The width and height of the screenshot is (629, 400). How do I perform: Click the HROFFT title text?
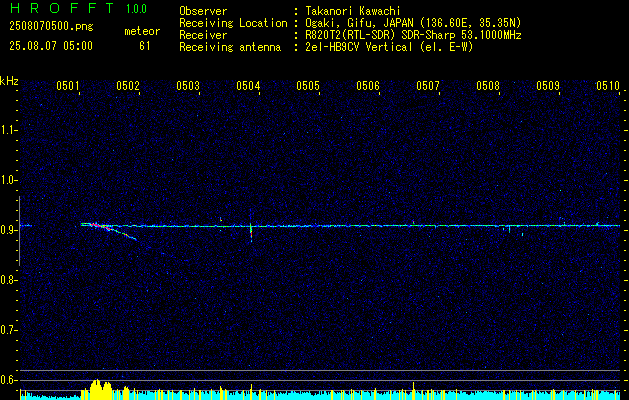(63, 8)
